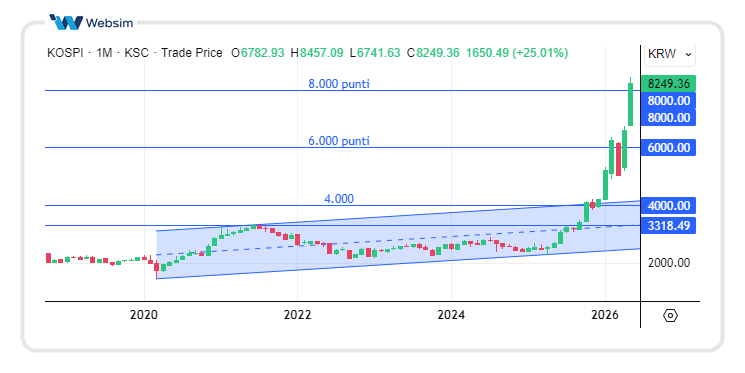745x373 pixels.
Task: Click the 2026 time axis label
Action: [605, 315]
